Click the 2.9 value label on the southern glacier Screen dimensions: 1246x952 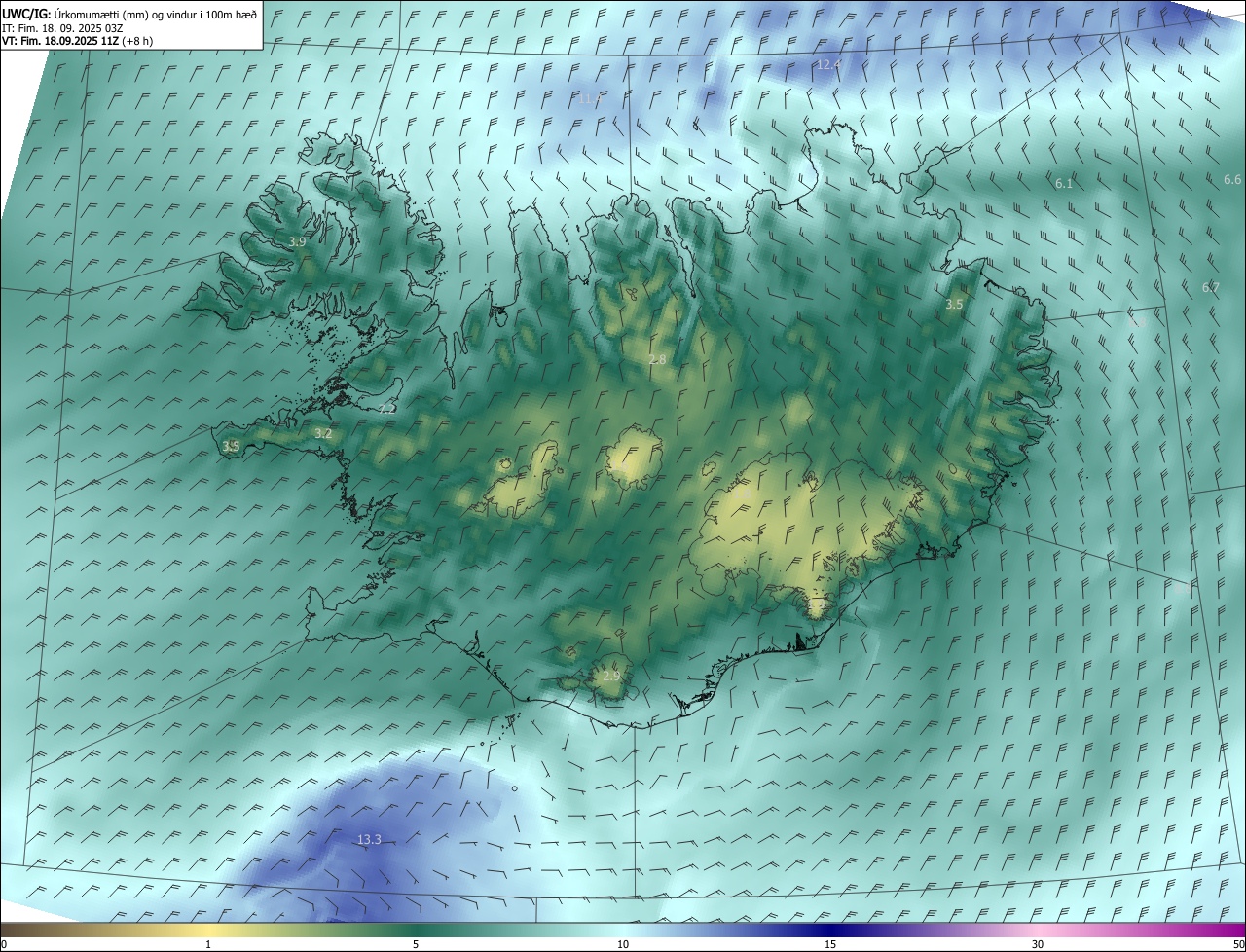pyautogui.click(x=611, y=676)
